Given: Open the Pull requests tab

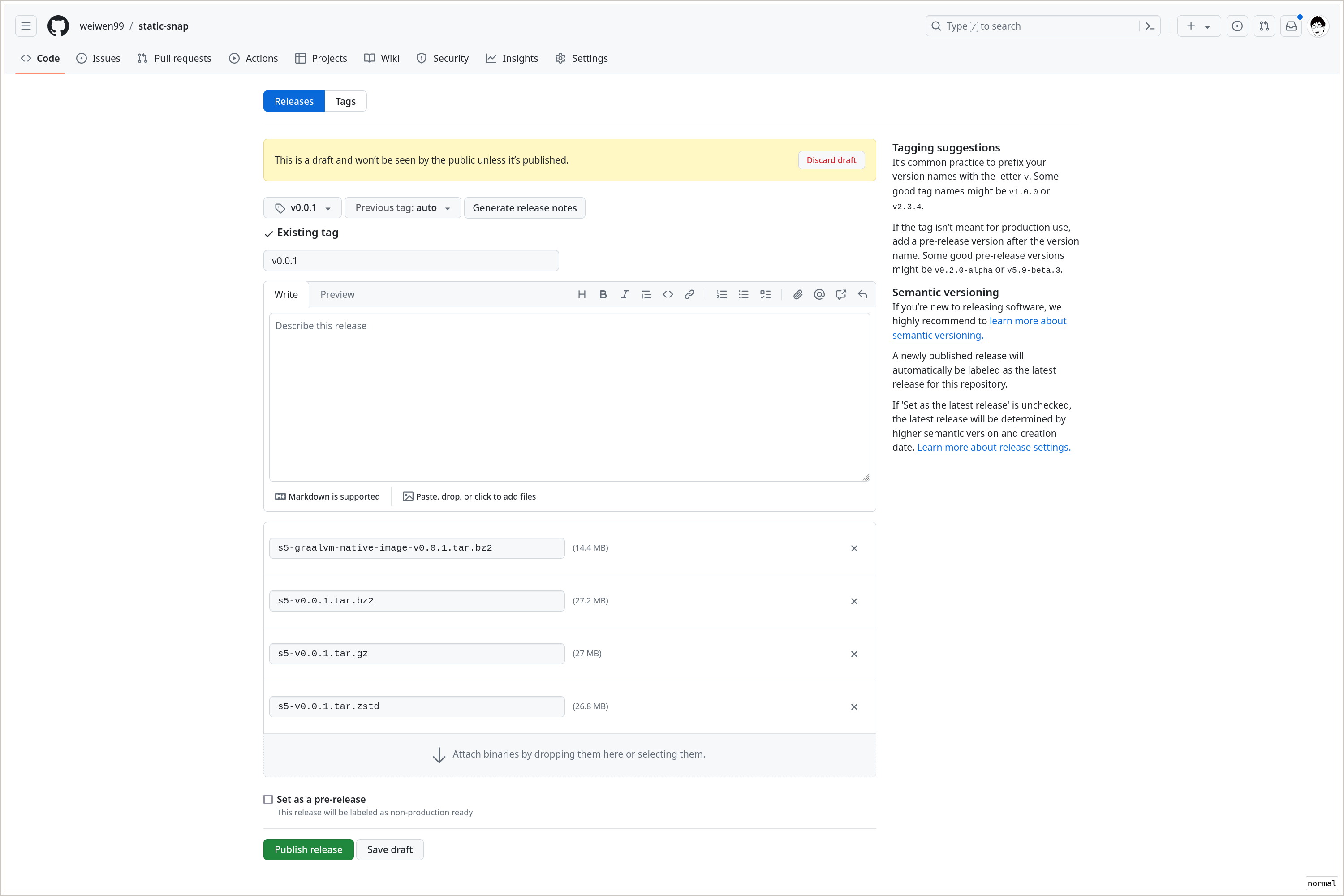Looking at the screenshot, I should (174, 58).
